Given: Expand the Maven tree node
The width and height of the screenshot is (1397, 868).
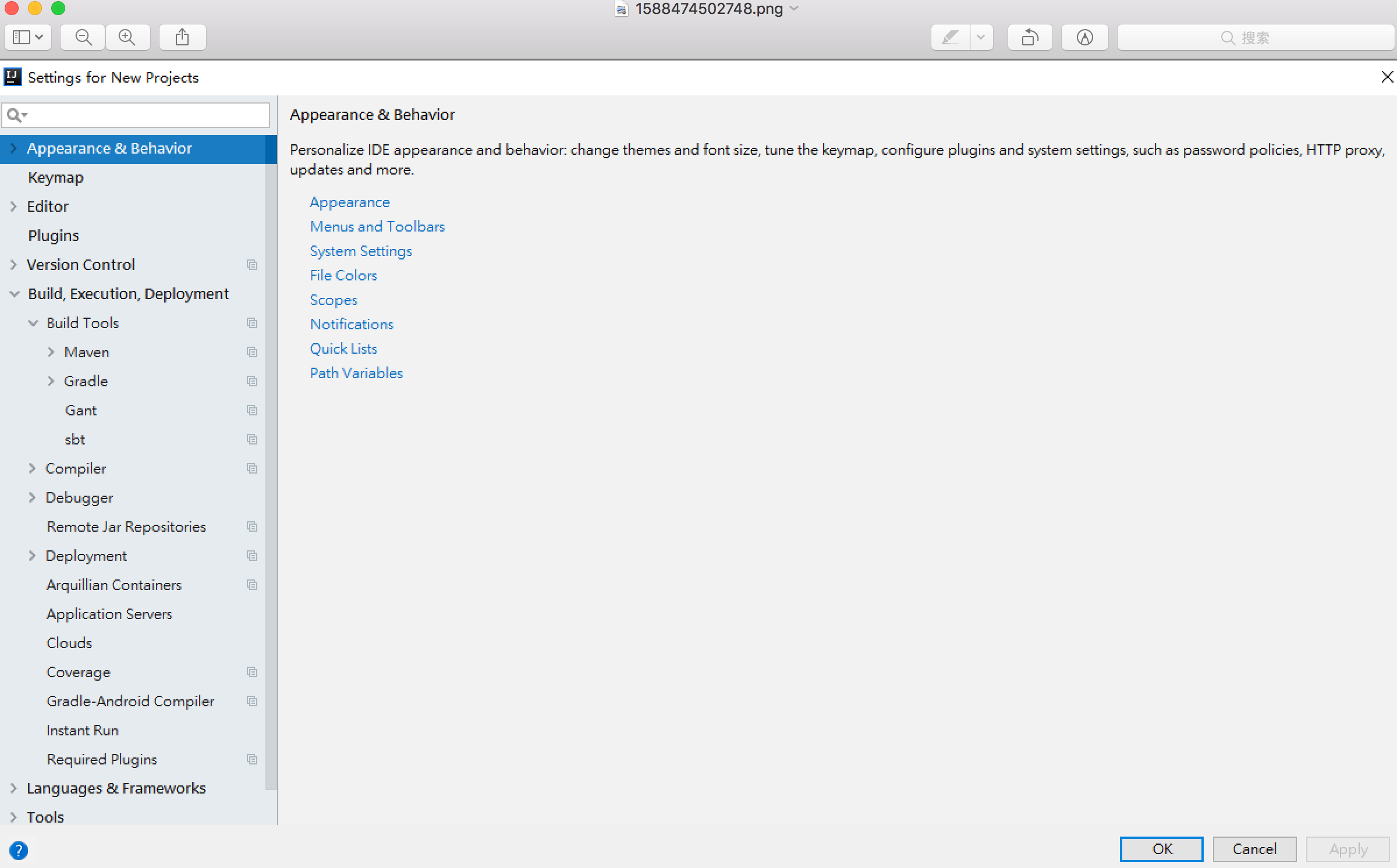Looking at the screenshot, I should [51, 352].
